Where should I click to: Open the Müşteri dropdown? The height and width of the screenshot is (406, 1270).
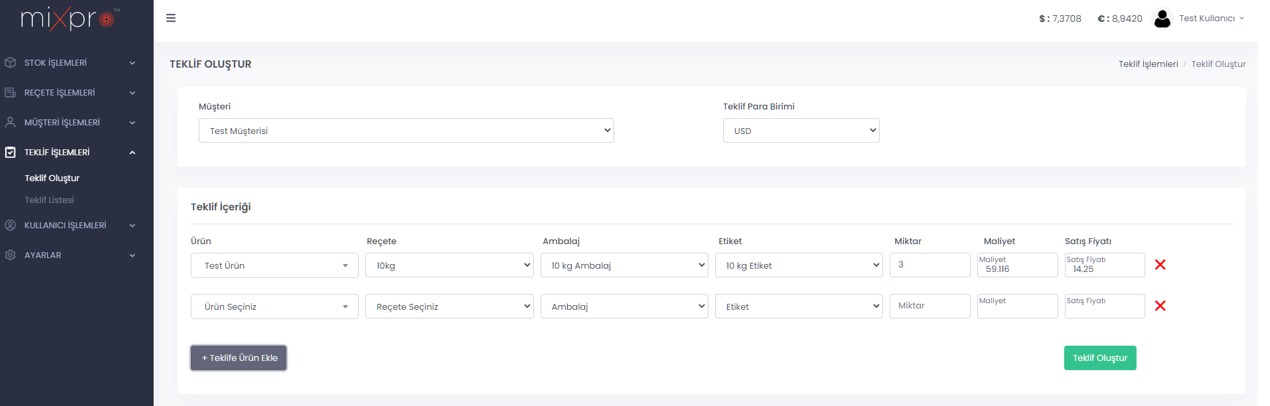tap(406, 131)
